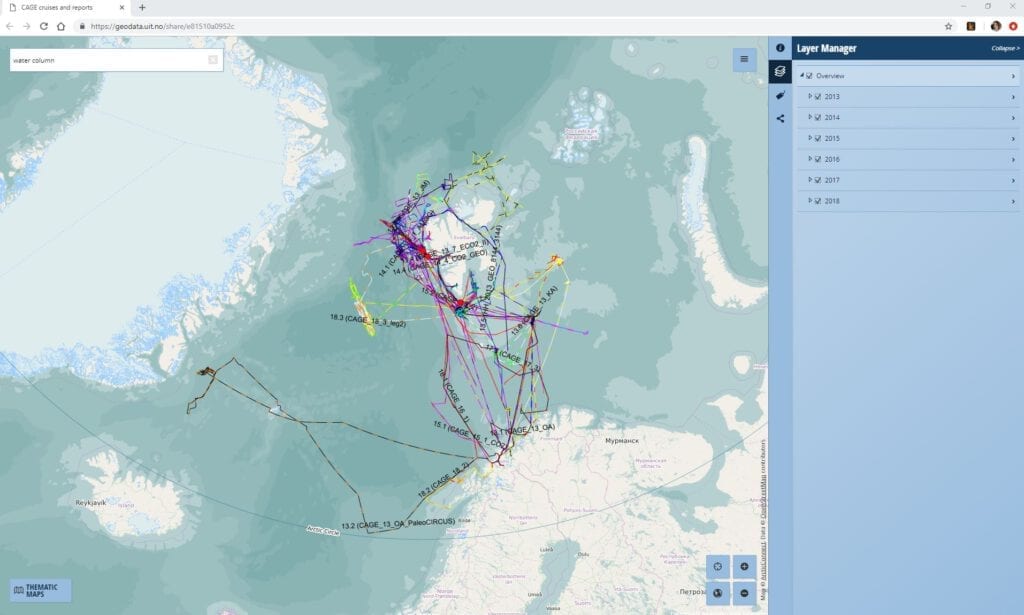Close the CAGE cruises and reports tab
The width and height of the screenshot is (1024, 615).
click(121, 8)
